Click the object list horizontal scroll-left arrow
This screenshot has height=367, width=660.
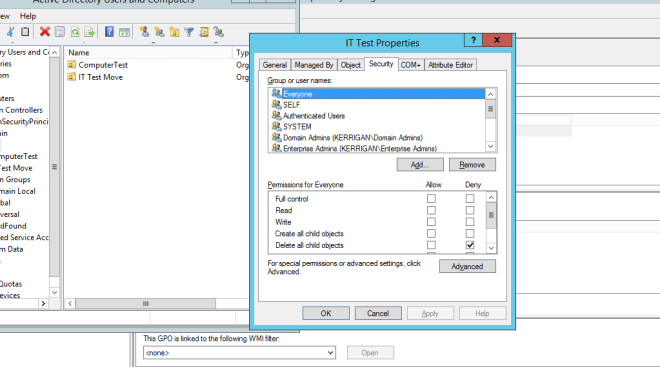pos(70,303)
